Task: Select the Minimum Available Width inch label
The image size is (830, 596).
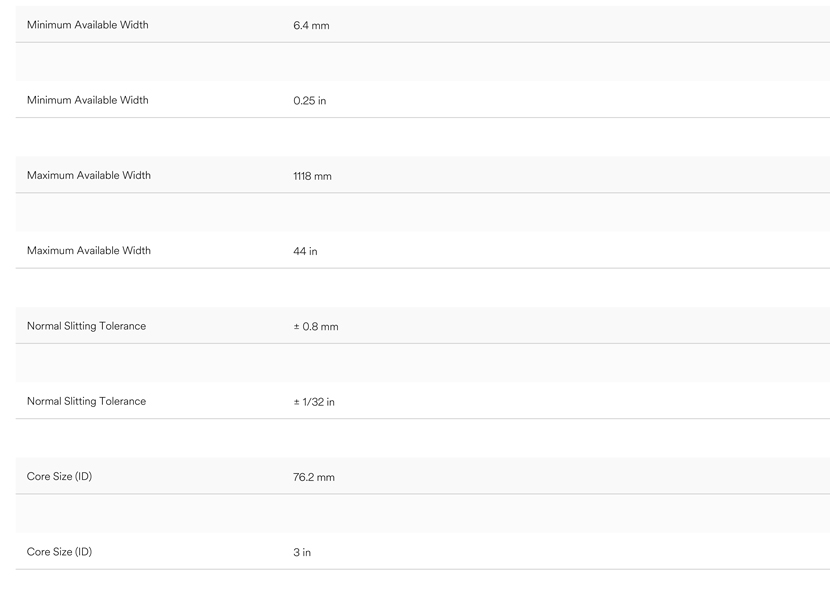Action: (87, 100)
